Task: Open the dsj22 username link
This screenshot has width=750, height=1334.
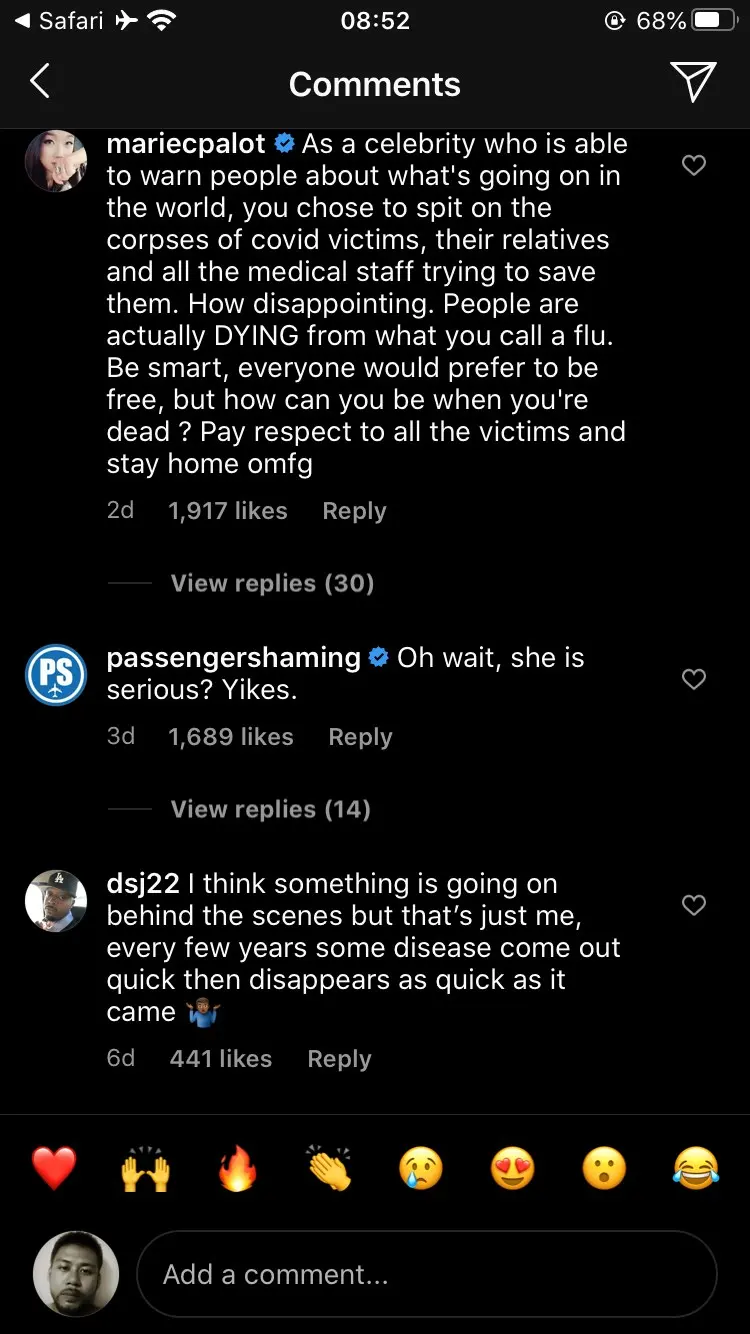Action: point(143,884)
